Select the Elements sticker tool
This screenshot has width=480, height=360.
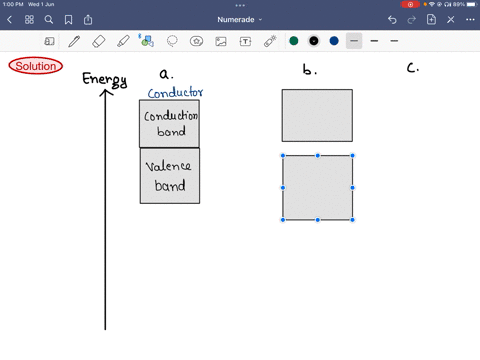[x=196, y=41]
